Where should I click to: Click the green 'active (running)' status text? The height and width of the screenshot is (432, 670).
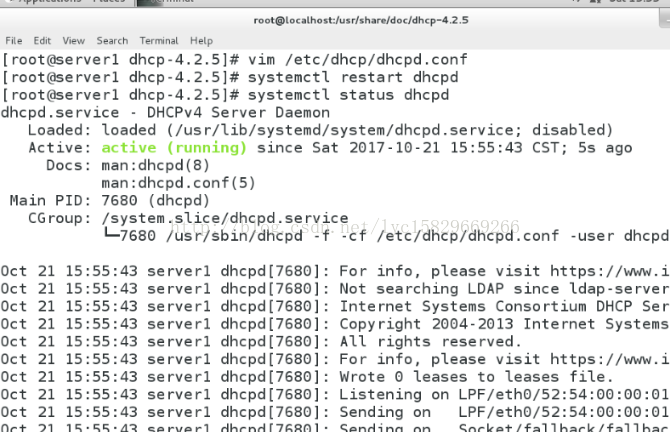pos(174,148)
